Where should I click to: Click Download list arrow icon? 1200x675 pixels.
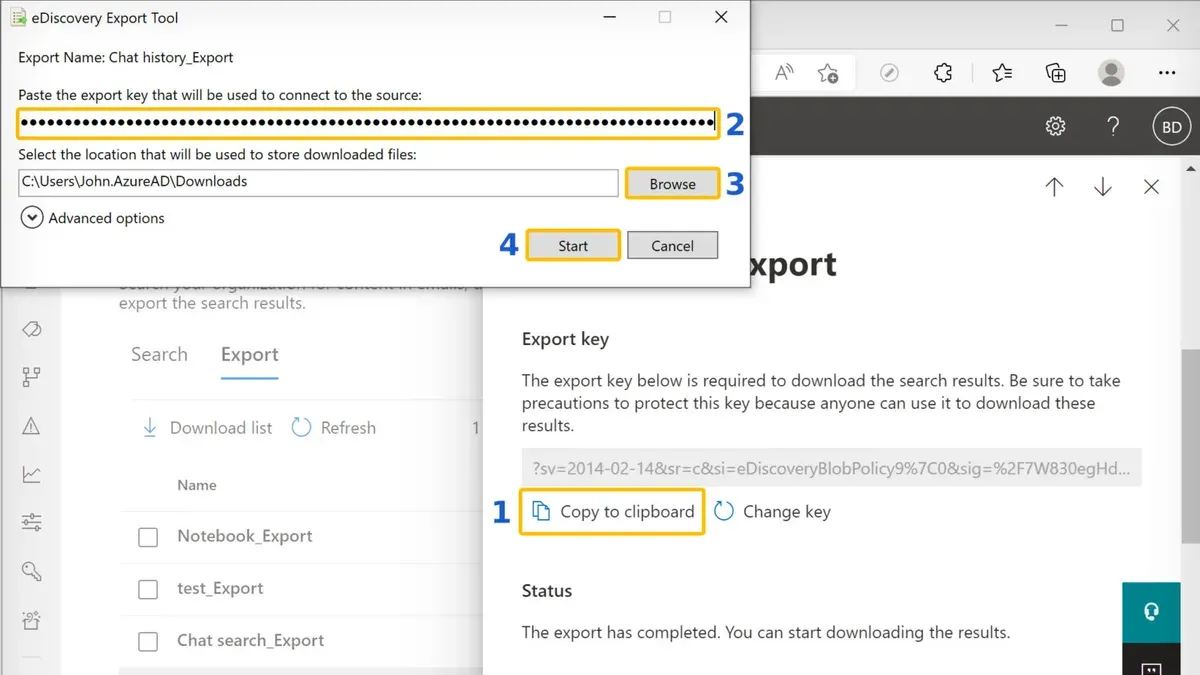click(x=150, y=428)
